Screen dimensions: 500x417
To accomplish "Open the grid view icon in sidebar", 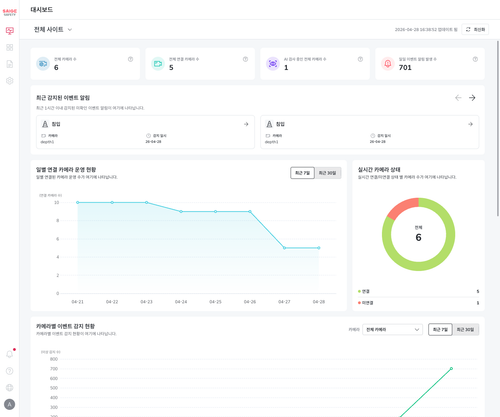I will (x=10, y=47).
